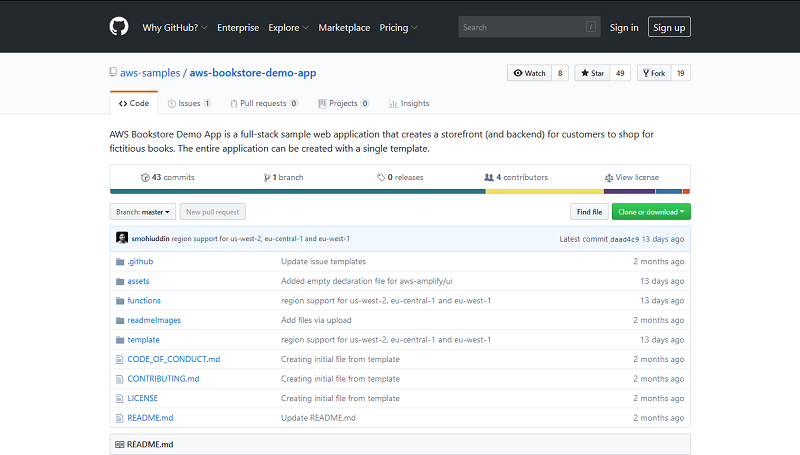The width and height of the screenshot is (800, 455).
Task: Open the functions folder link
Action: [x=144, y=300]
